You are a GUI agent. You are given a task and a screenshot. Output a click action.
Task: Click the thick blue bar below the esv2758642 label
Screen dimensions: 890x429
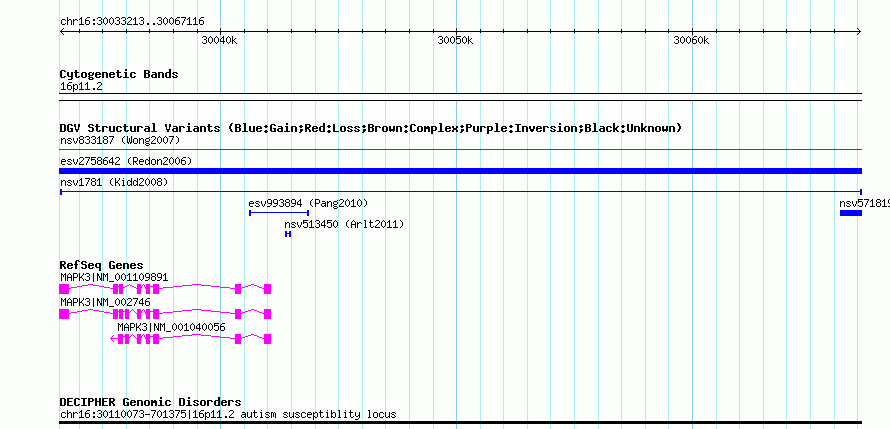pyautogui.click(x=461, y=171)
